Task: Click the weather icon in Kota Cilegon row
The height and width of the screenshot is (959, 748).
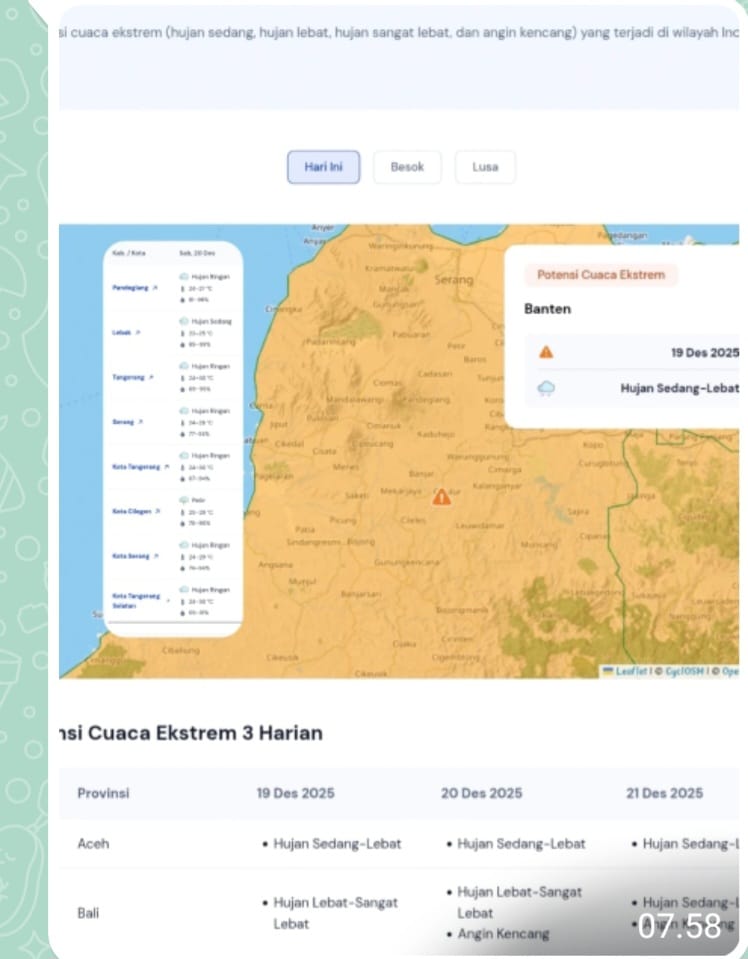Action: 183,499
